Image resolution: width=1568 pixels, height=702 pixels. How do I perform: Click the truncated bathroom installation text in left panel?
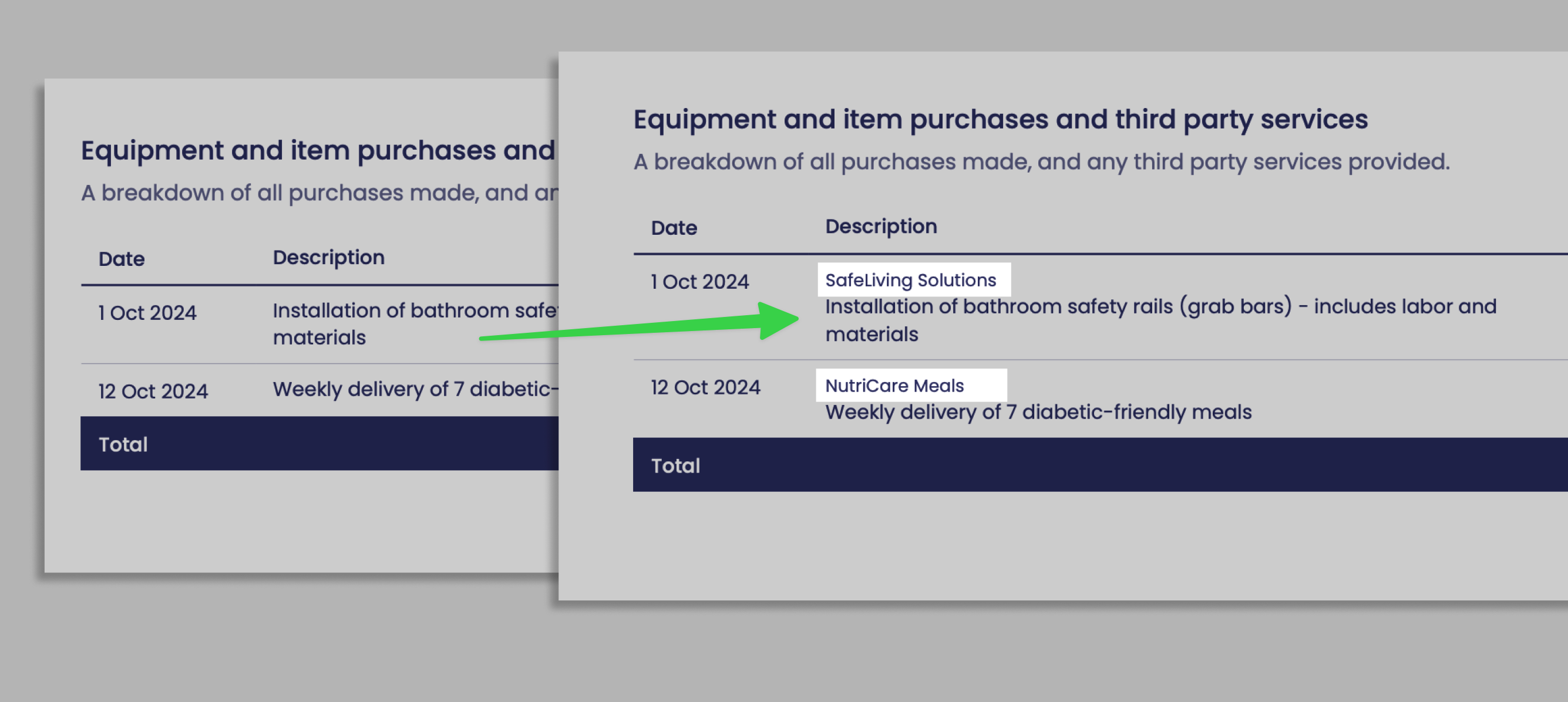(x=414, y=323)
